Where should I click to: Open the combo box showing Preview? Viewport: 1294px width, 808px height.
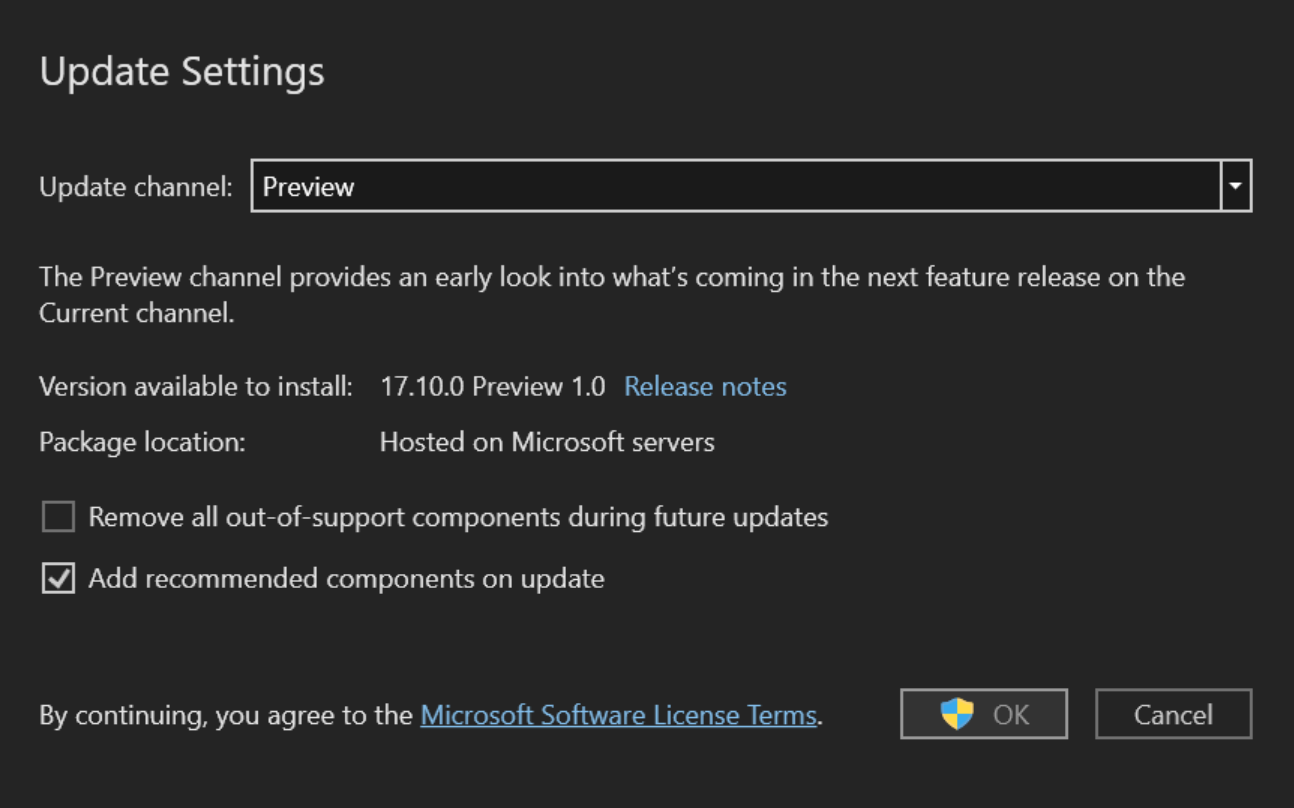pyautogui.click(x=751, y=186)
